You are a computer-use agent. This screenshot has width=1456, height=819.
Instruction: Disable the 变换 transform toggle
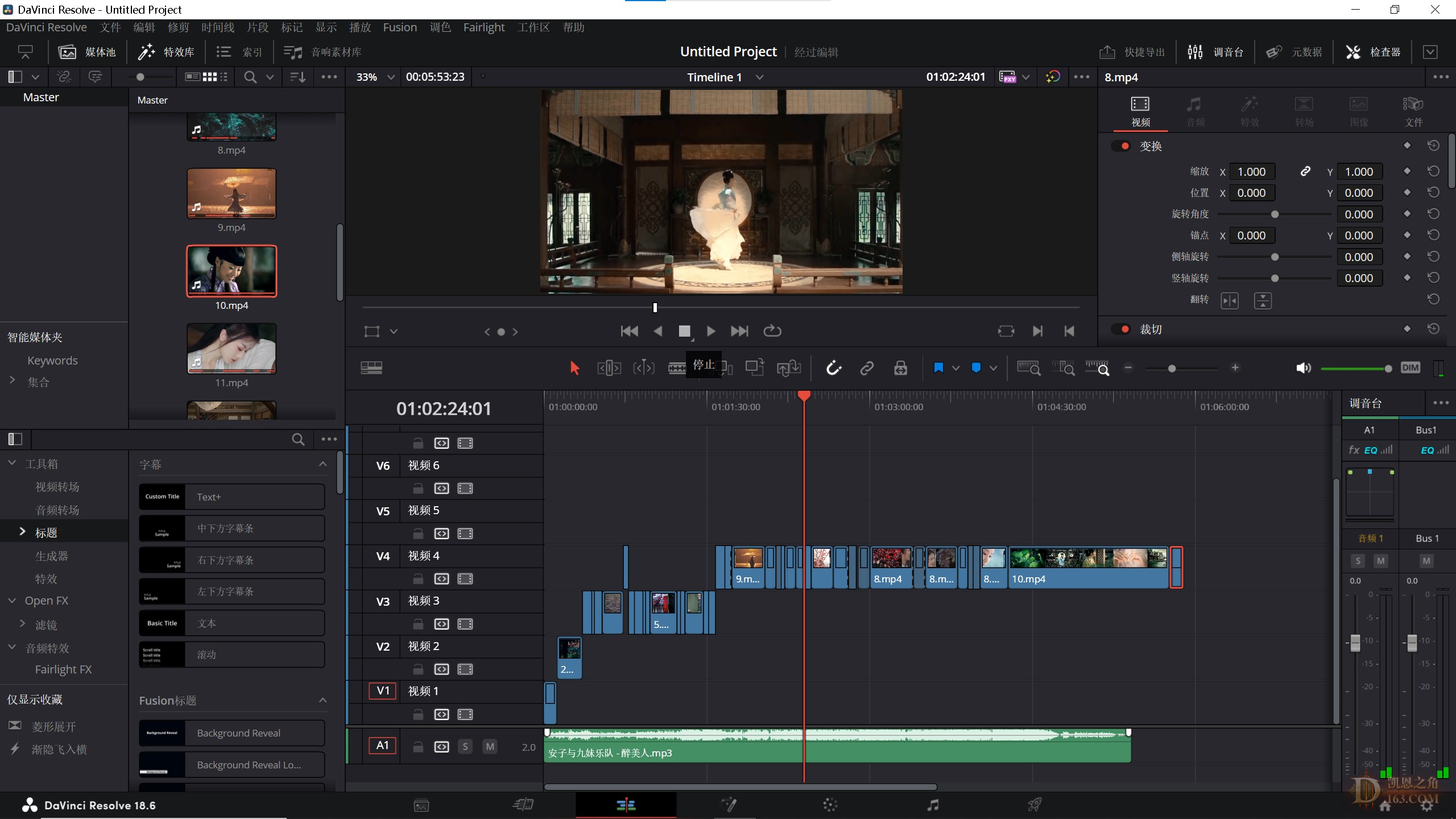[1122, 146]
